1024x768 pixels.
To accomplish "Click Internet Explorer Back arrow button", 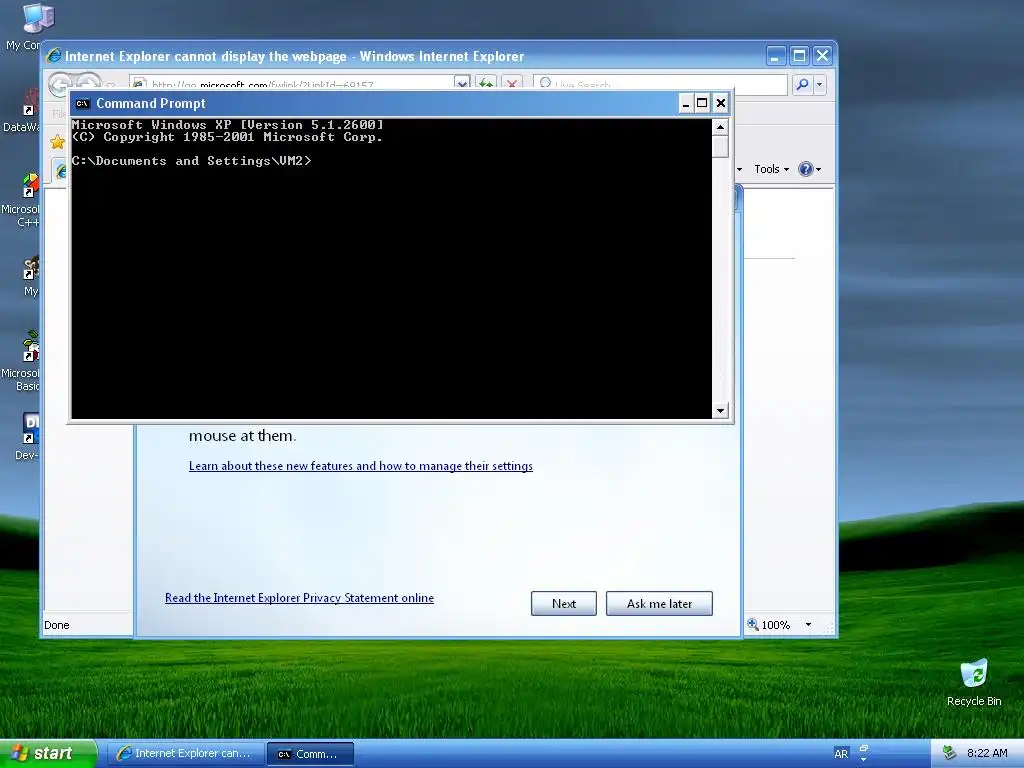I will (x=60, y=84).
